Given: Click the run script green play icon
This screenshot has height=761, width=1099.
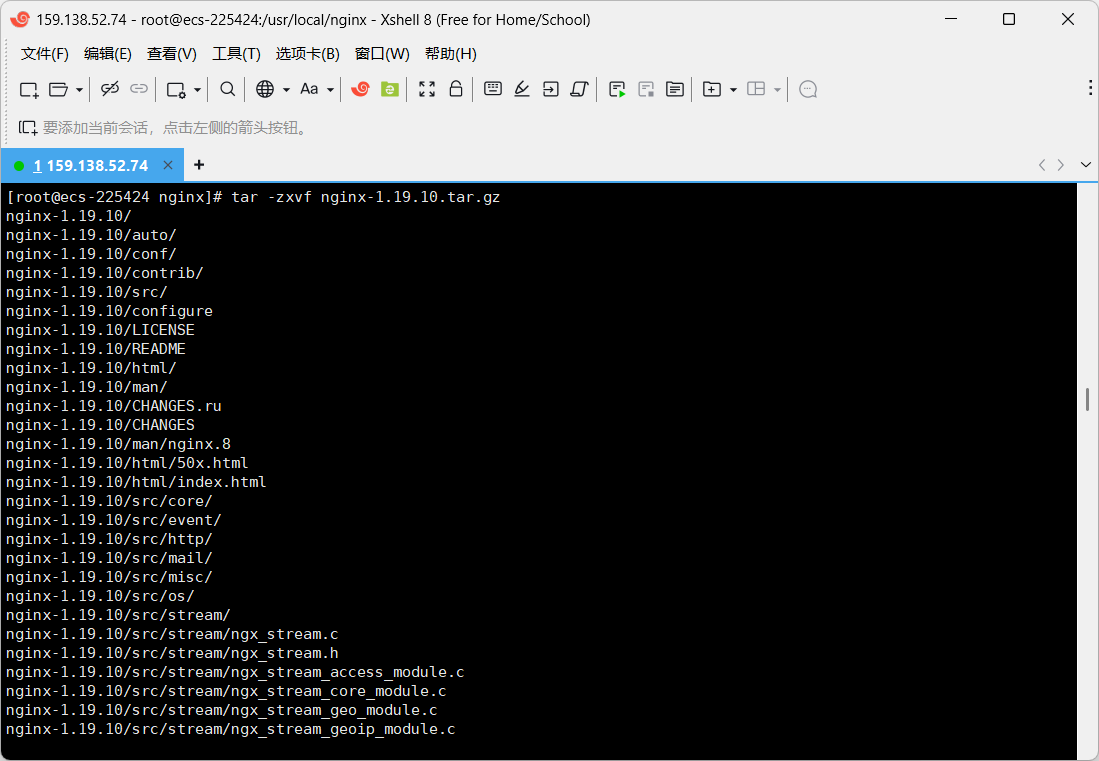Looking at the screenshot, I should 617,89.
